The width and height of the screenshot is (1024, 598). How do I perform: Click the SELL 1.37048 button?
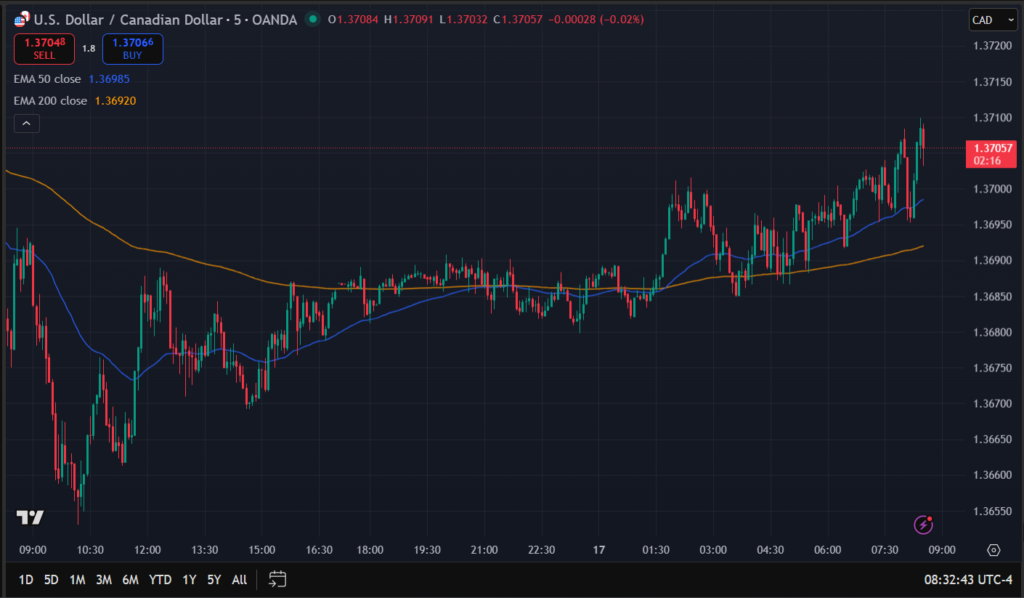[44, 49]
